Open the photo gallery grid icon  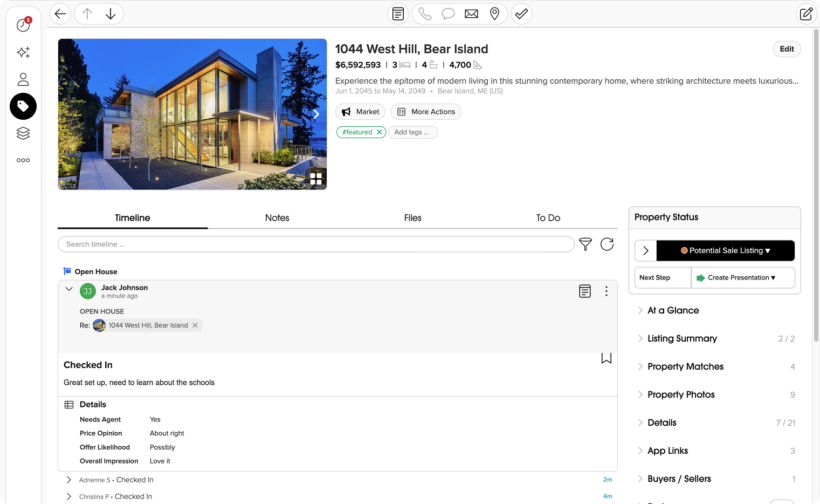click(x=316, y=179)
